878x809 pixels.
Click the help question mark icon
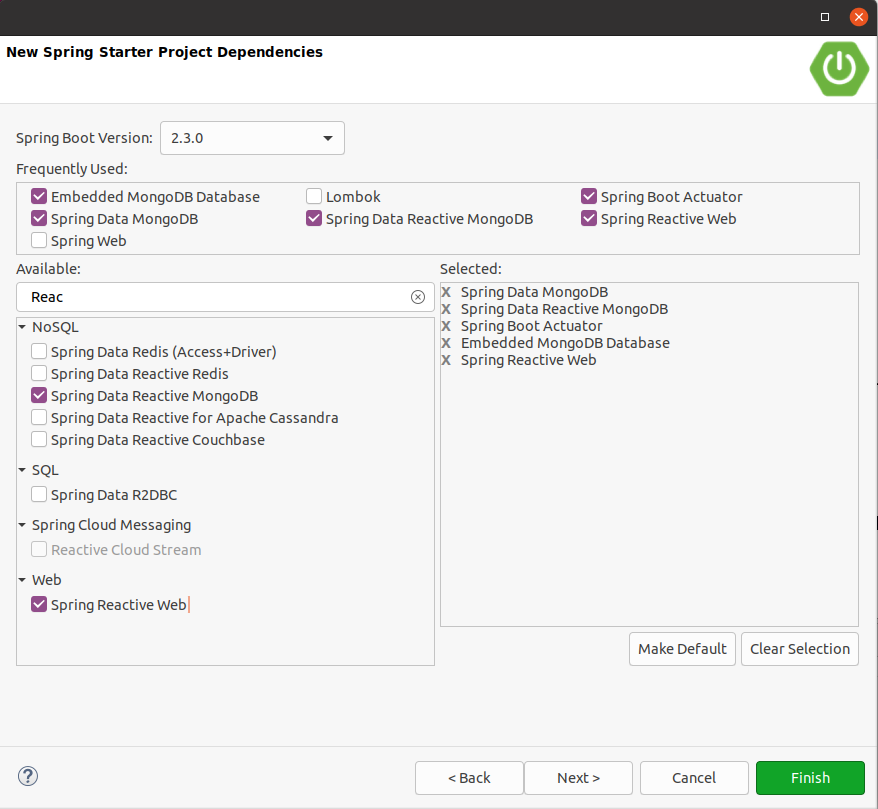click(x=27, y=777)
